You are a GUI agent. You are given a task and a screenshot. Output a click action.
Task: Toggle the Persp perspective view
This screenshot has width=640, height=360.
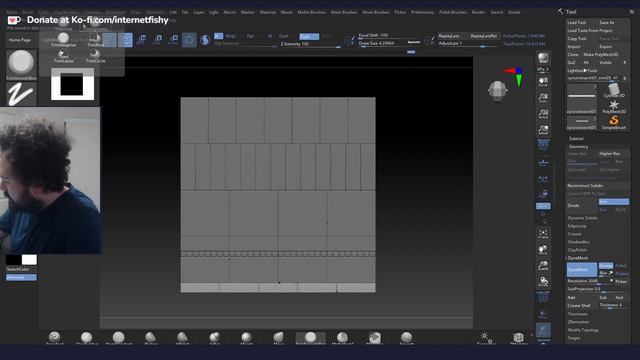tap(543, 144)
